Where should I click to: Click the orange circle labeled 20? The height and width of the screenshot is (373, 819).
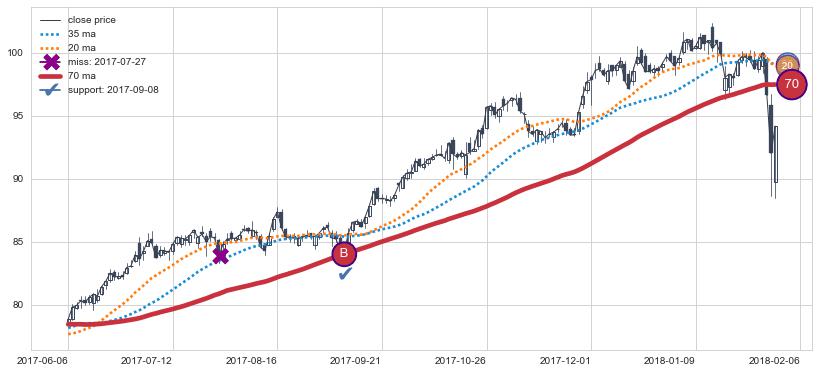click(x=788, y=65)
